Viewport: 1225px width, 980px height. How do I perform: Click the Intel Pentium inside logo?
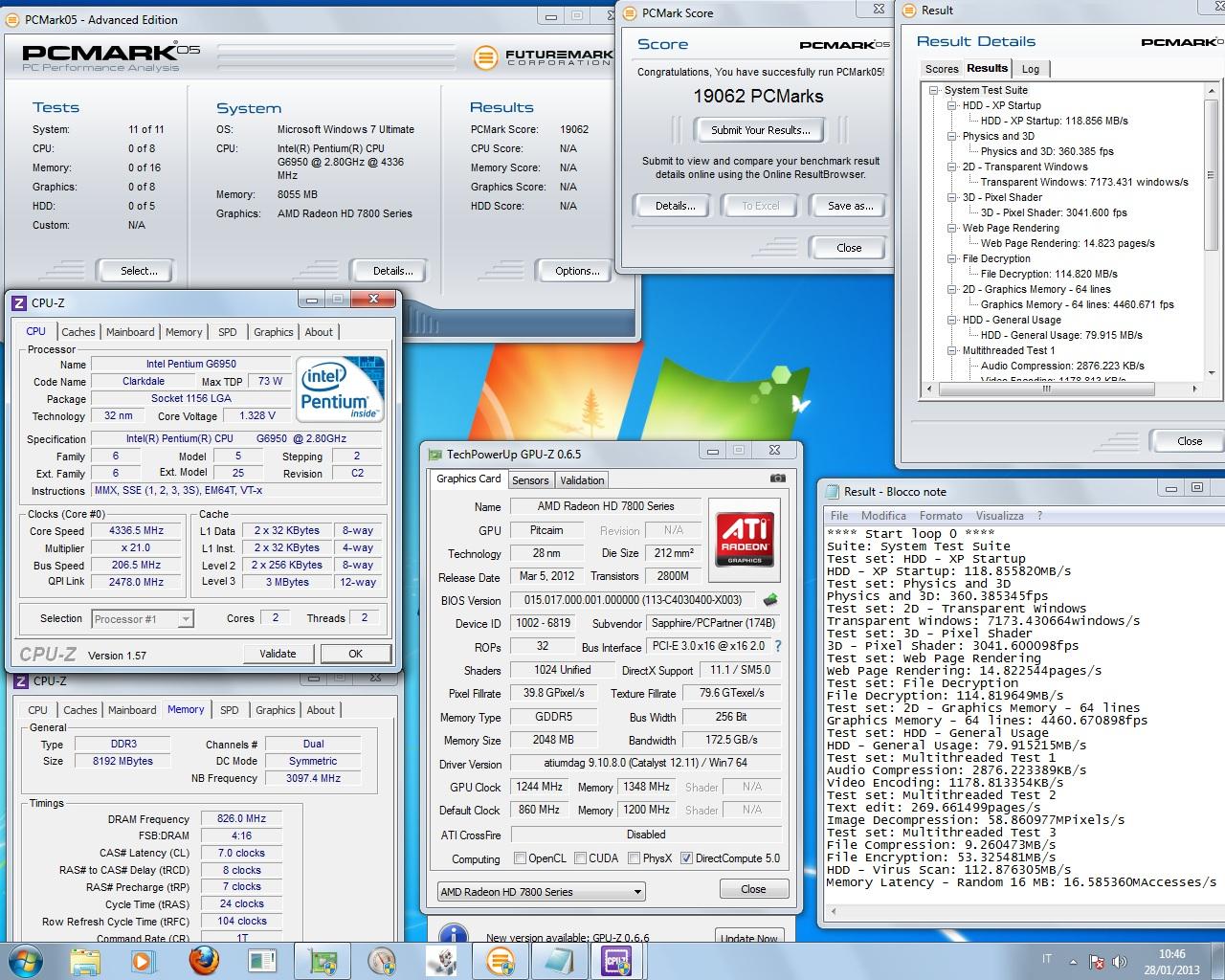(340, 389)
